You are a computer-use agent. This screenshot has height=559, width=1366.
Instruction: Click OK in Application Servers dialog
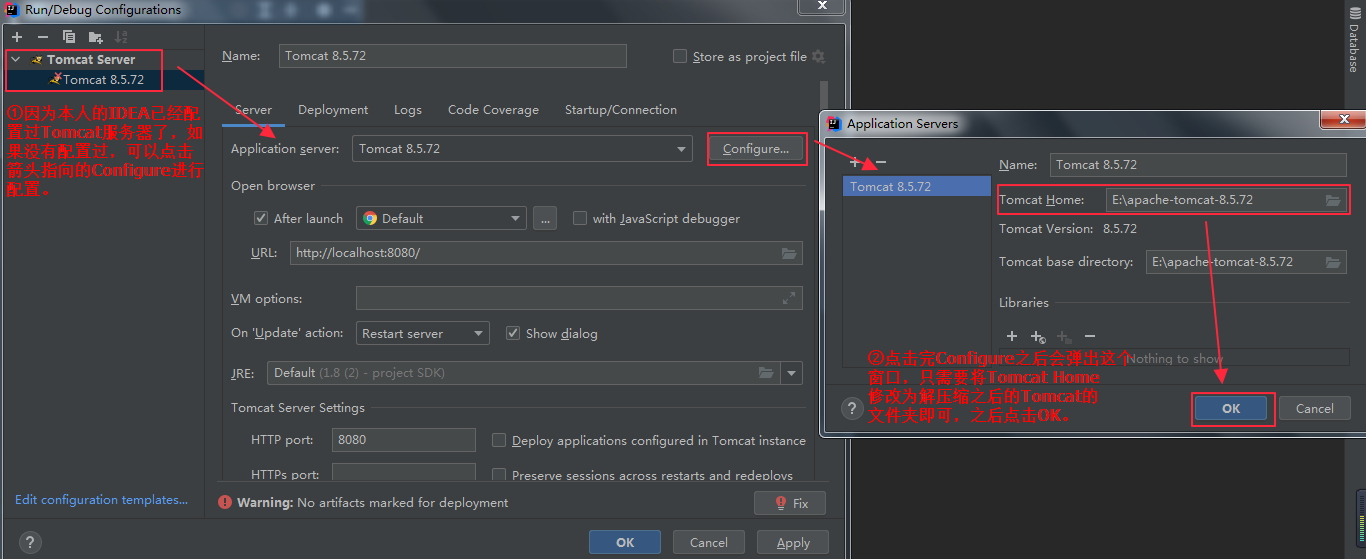pos(1231,408)
